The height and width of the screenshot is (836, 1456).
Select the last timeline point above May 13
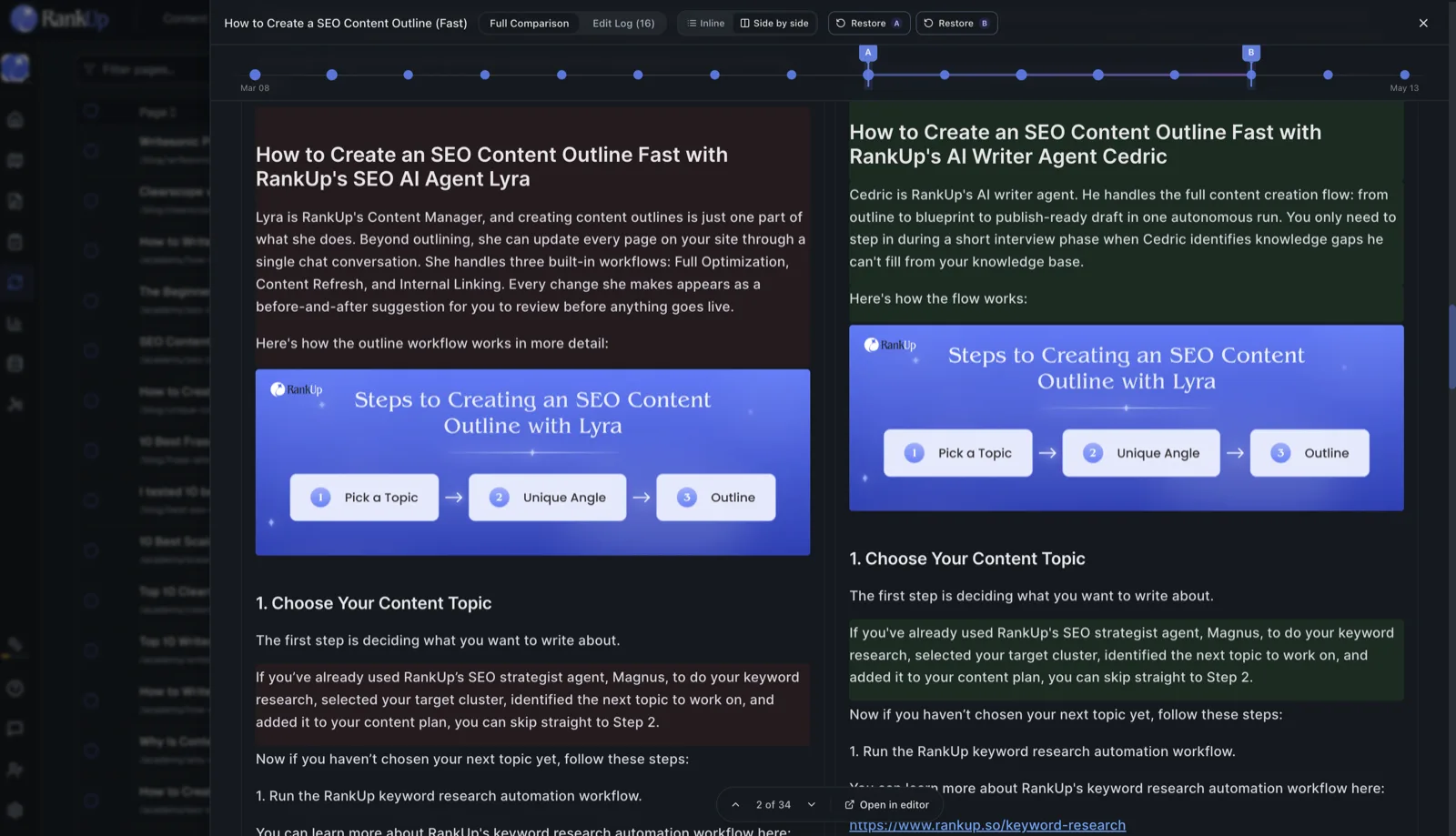click(x=1404, y=75)
